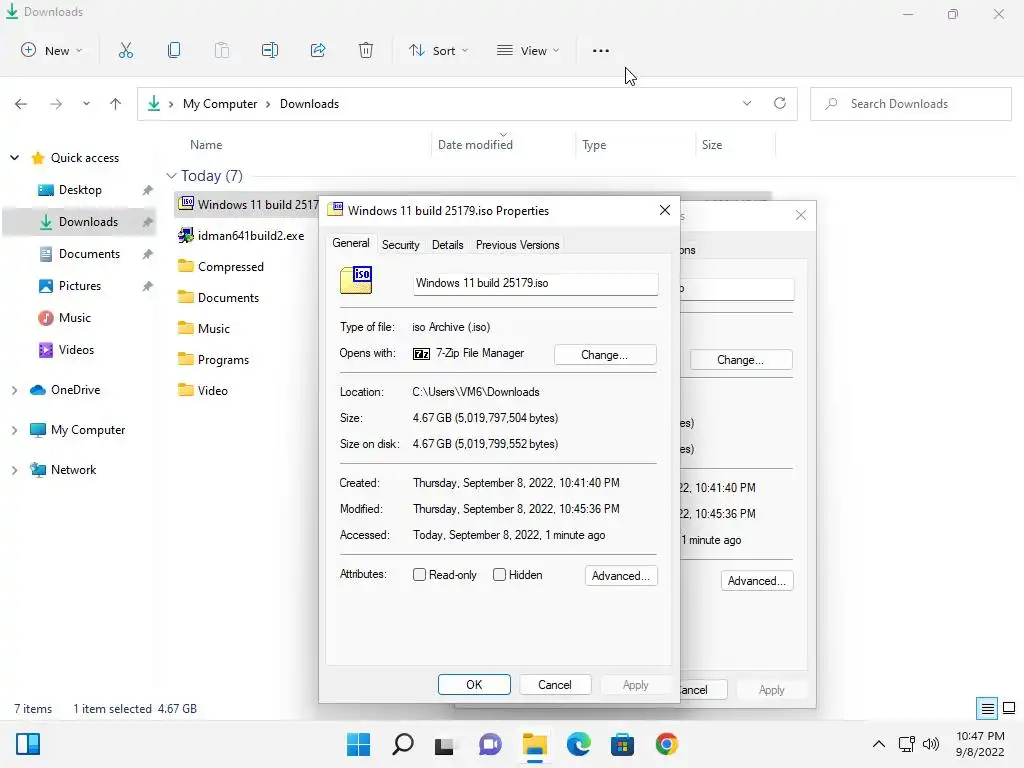Enable the Read-only attribute checkbox

click(419, 575)
